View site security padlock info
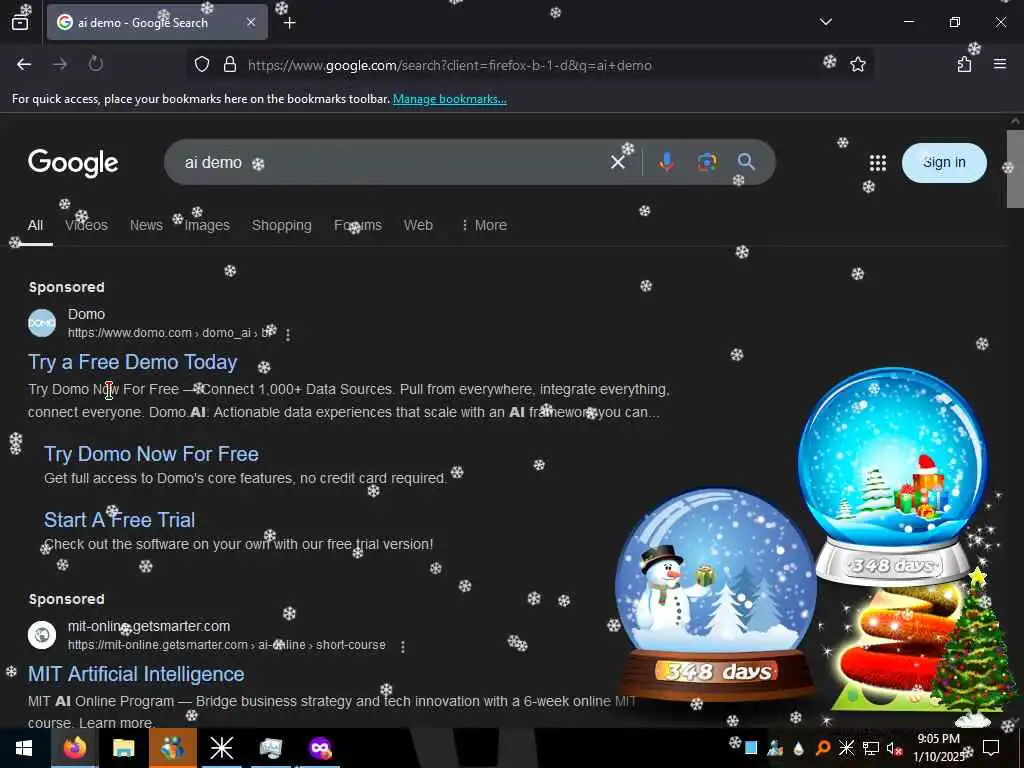 tap(230, 65)
